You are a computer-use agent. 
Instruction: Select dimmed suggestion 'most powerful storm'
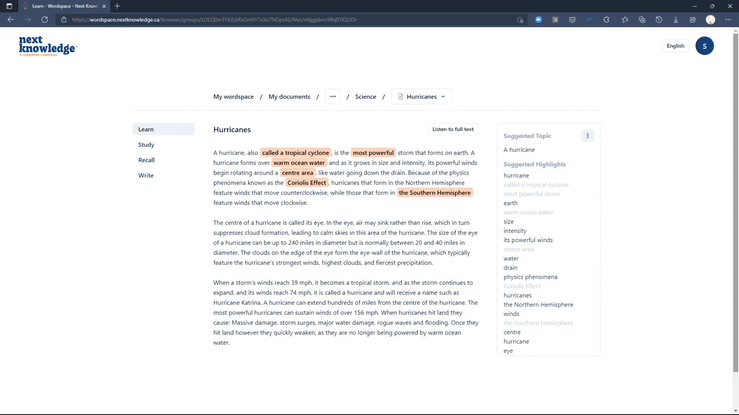[x=532, y=194]
